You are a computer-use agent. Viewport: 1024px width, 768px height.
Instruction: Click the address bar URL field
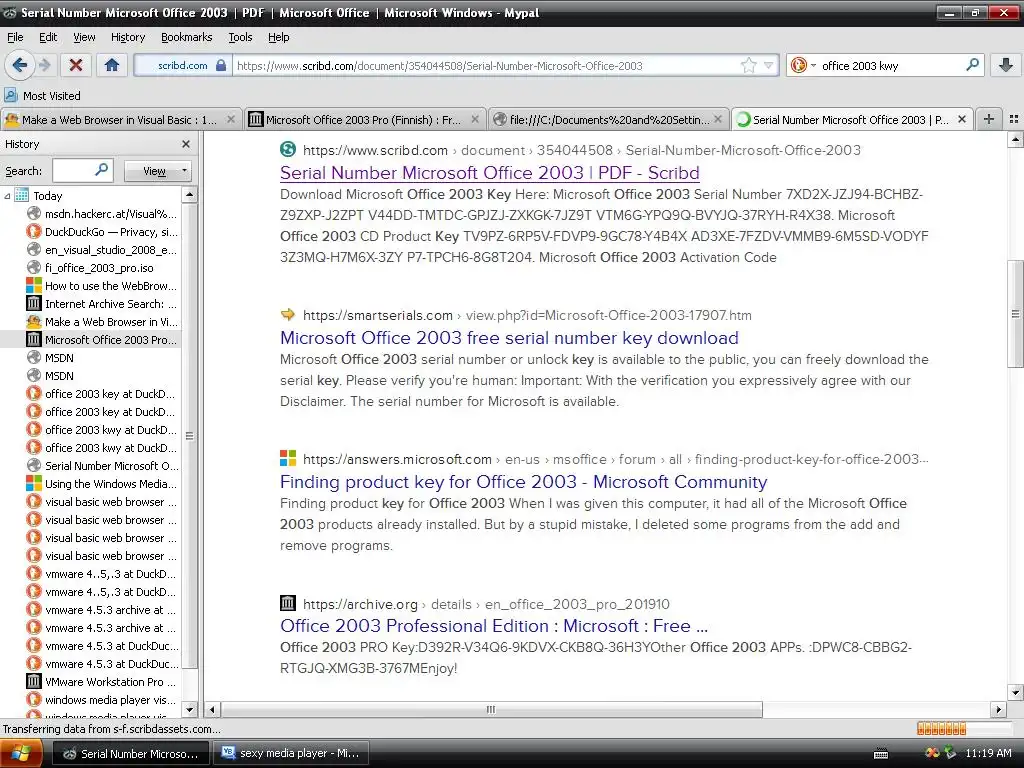pyautogui.click(x=487, y=65)
